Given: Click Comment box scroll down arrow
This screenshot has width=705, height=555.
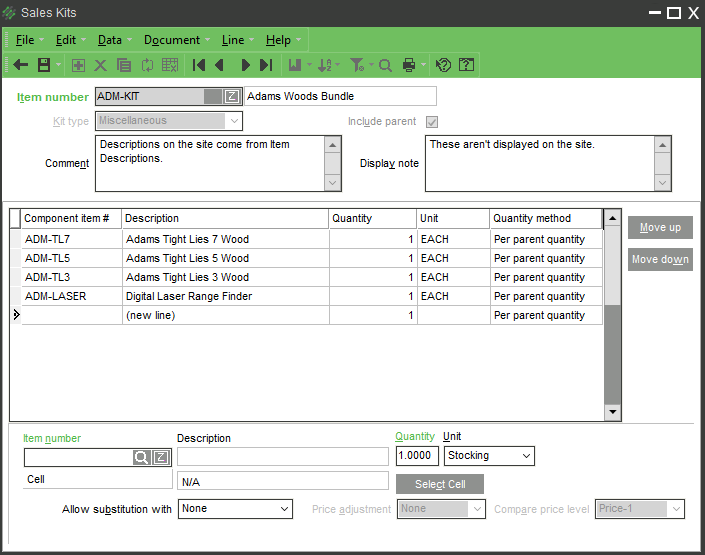Looking at the screenshot, I should [332, 183].
